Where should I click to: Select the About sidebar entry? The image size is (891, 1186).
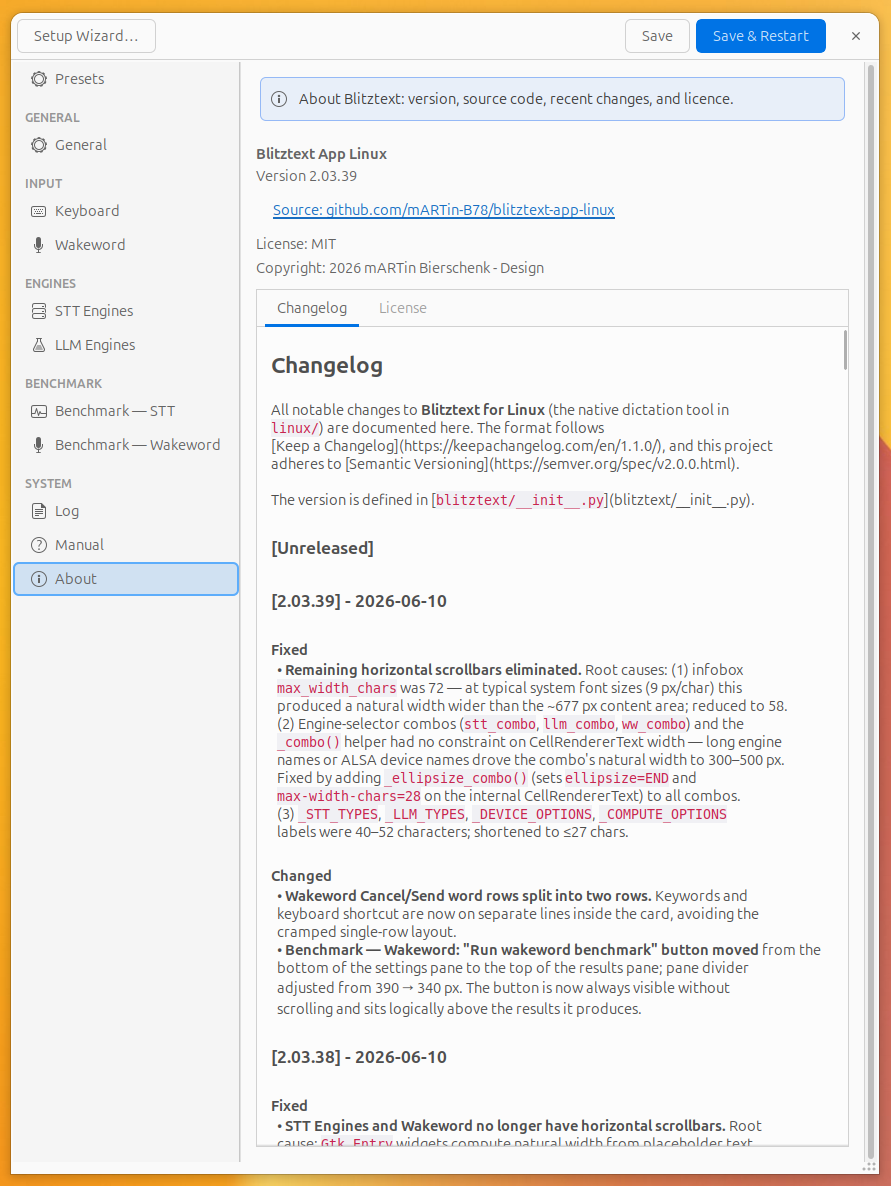(x=126, y=579)
